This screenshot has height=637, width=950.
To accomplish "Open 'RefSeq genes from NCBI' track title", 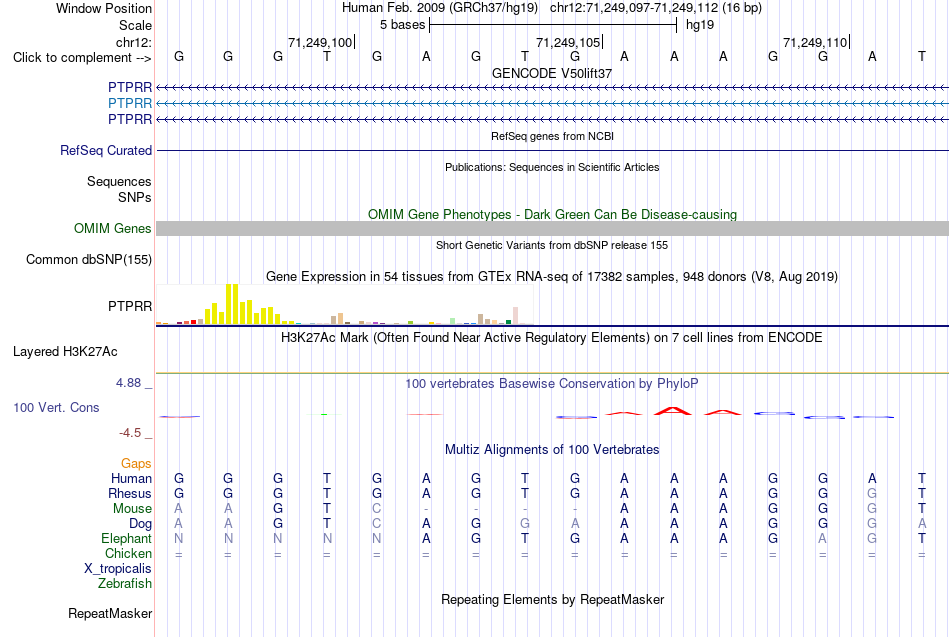I will [x=552, y=136].
